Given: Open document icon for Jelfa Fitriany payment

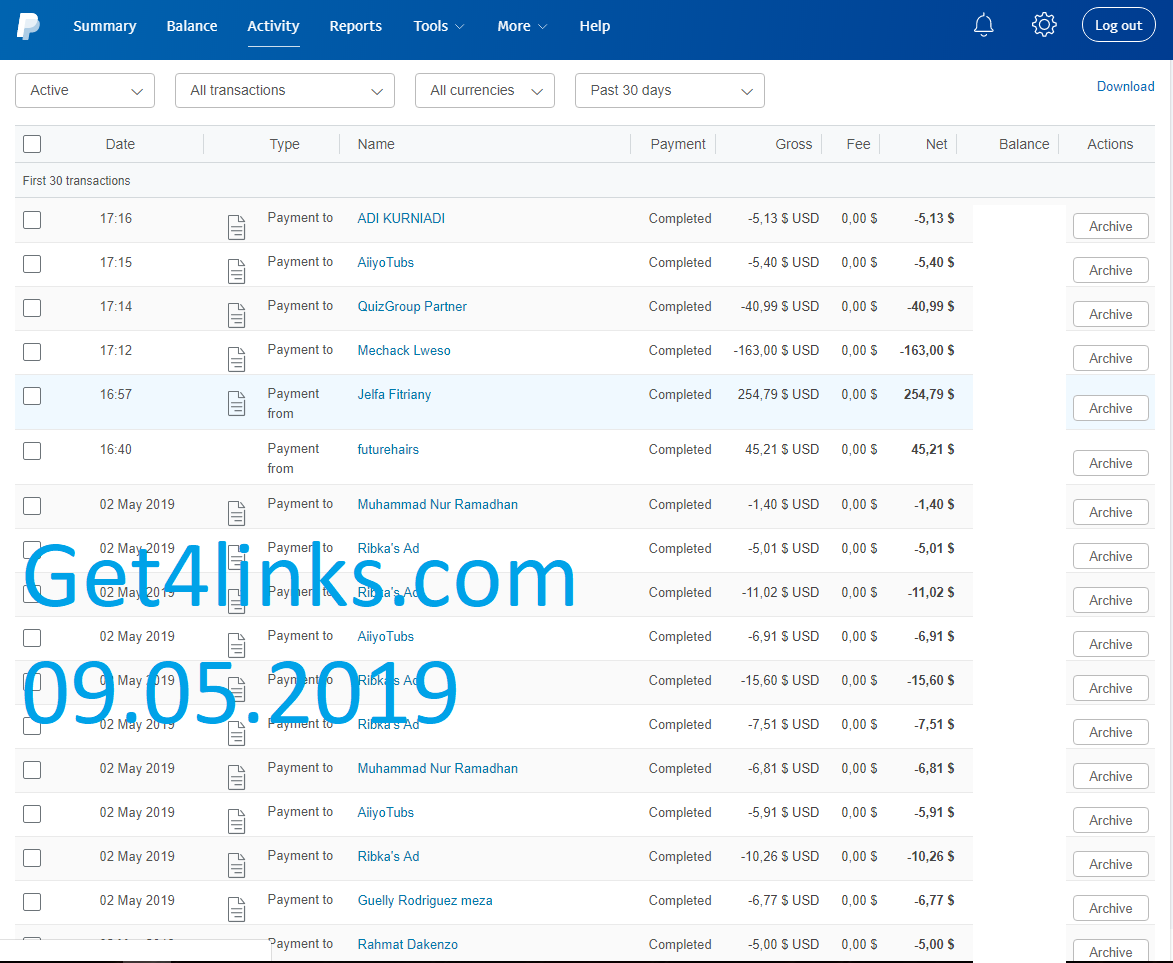Looking at the screenshot, I should tap(236, 403).
